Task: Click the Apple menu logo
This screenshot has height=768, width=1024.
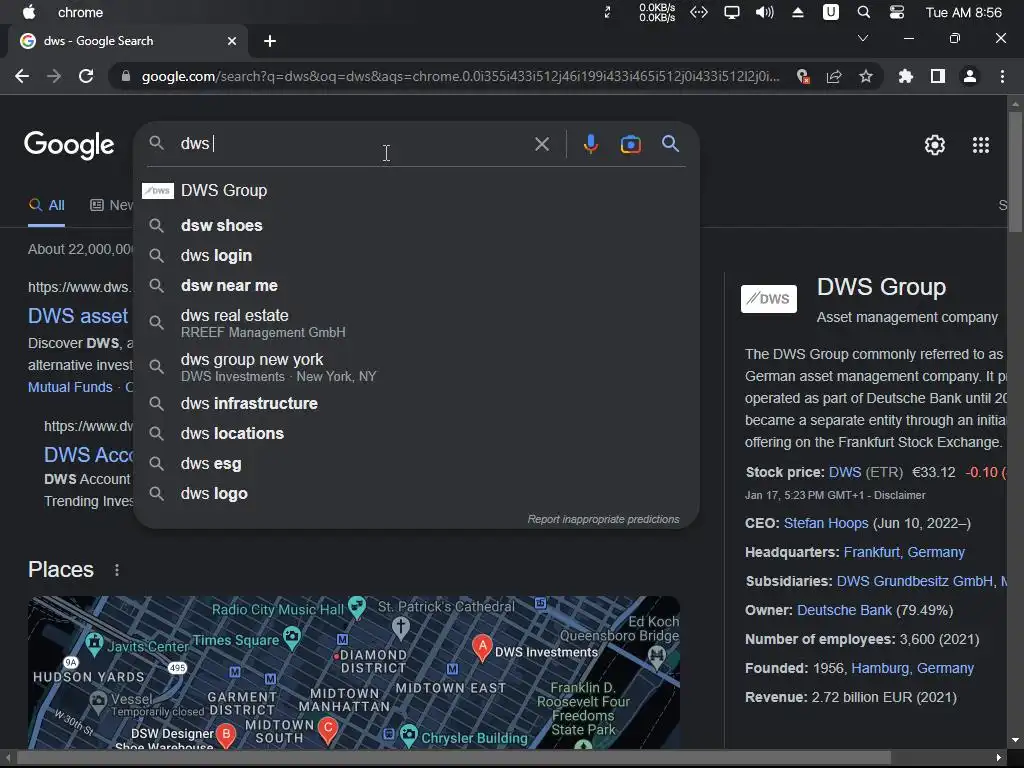Action: coord(29,12)
